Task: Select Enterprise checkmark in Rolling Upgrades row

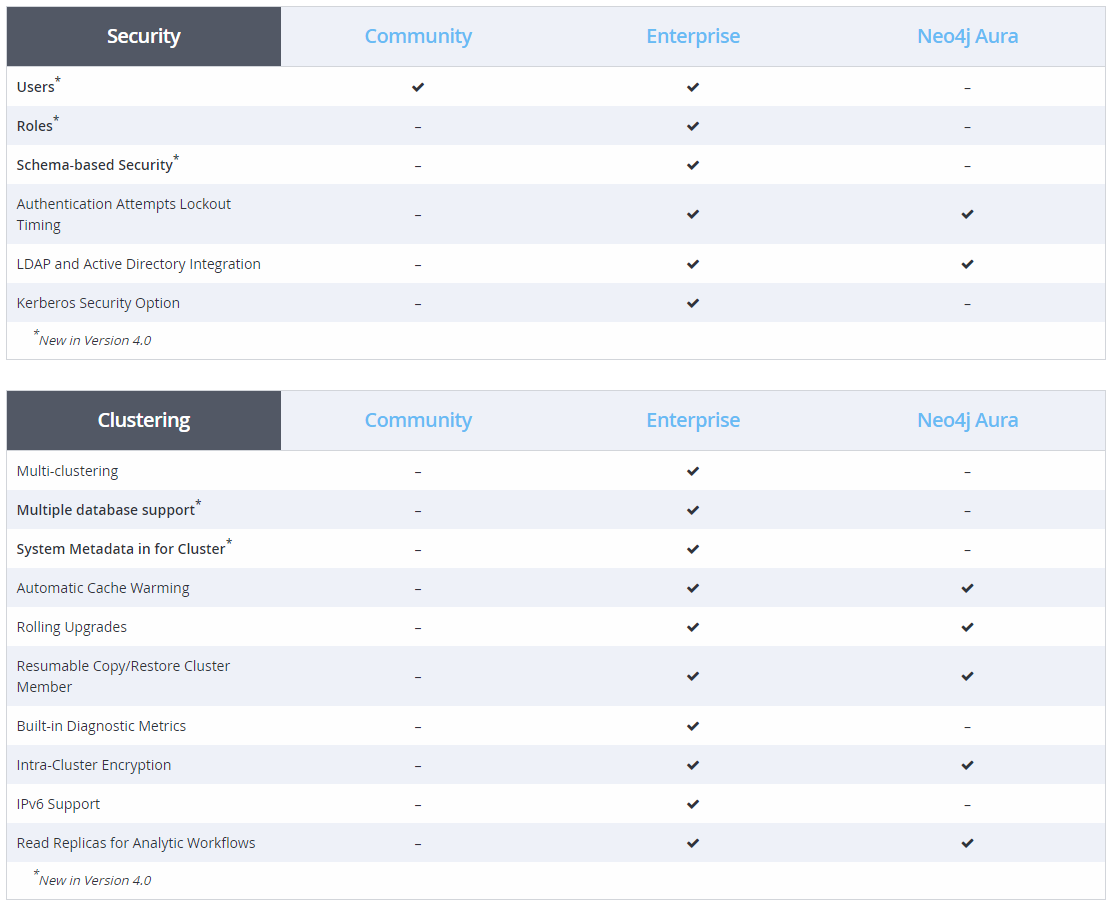Action: [x=693, y=627]
